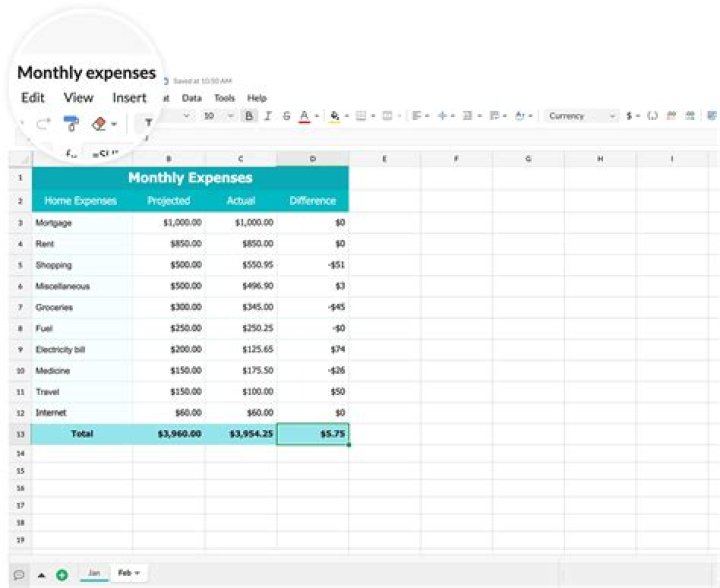Click the conditional format icon at toolbar end
This screenshot has width=720, height=588.
(712, 116)
